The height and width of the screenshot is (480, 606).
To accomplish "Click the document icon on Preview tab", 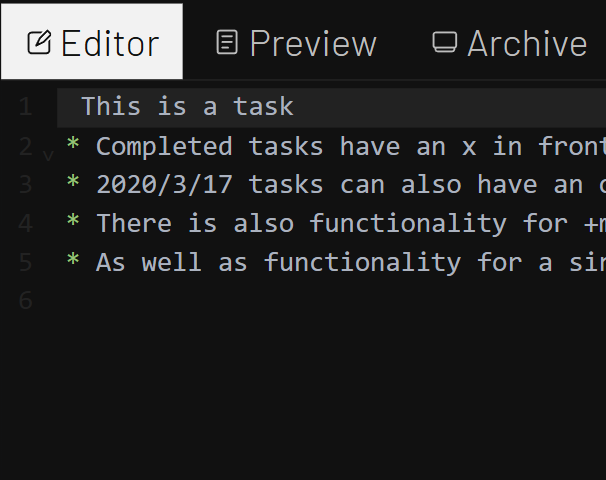I will tap(228, 43).
